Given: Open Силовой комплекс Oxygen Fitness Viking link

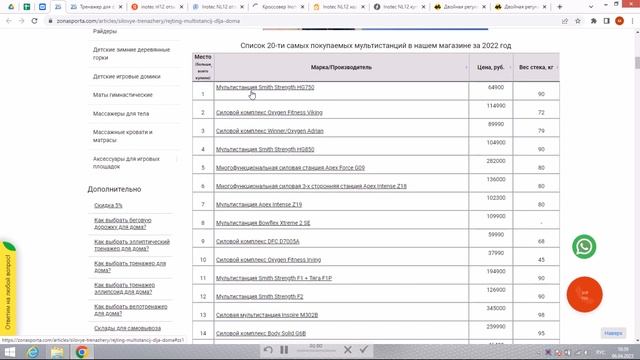Looking at the screenshot, I should click(269, 112).
